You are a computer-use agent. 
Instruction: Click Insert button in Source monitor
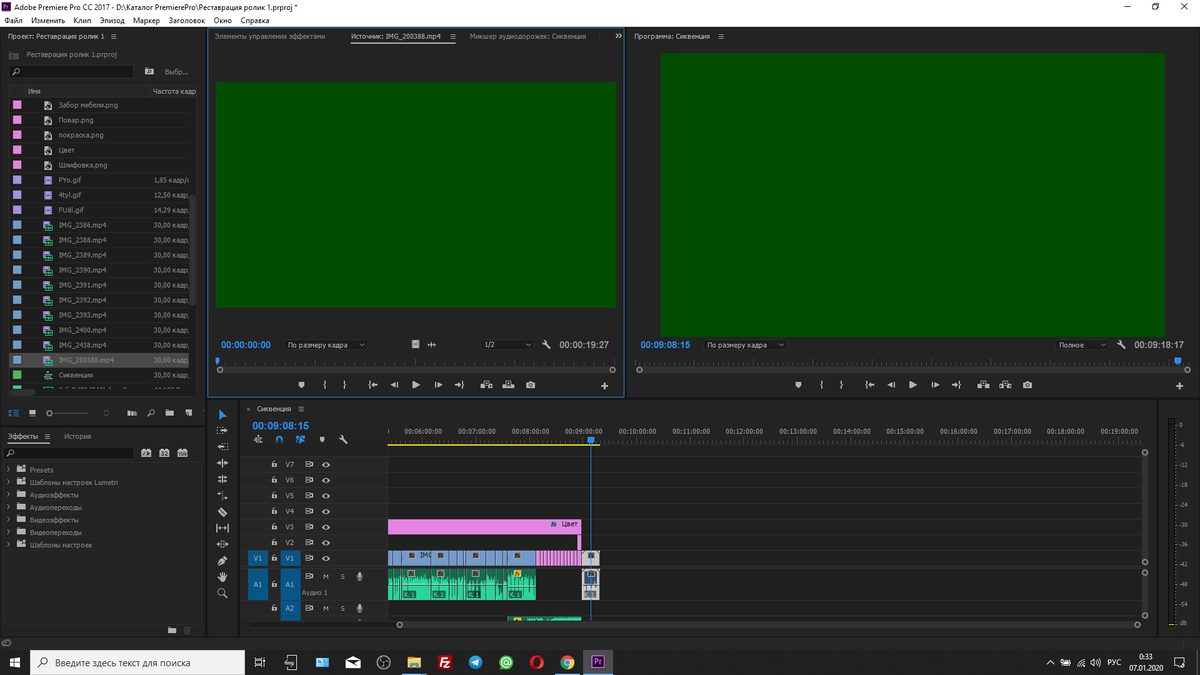click(x=486, y=385)
